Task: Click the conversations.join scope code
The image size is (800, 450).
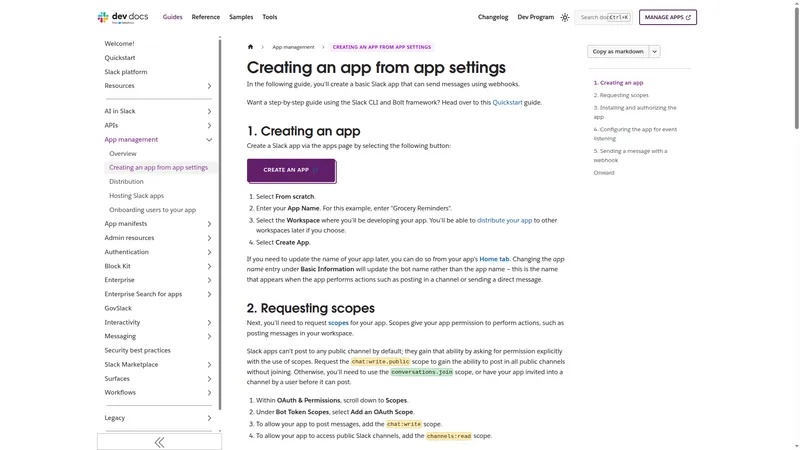Action: (421, 372)
